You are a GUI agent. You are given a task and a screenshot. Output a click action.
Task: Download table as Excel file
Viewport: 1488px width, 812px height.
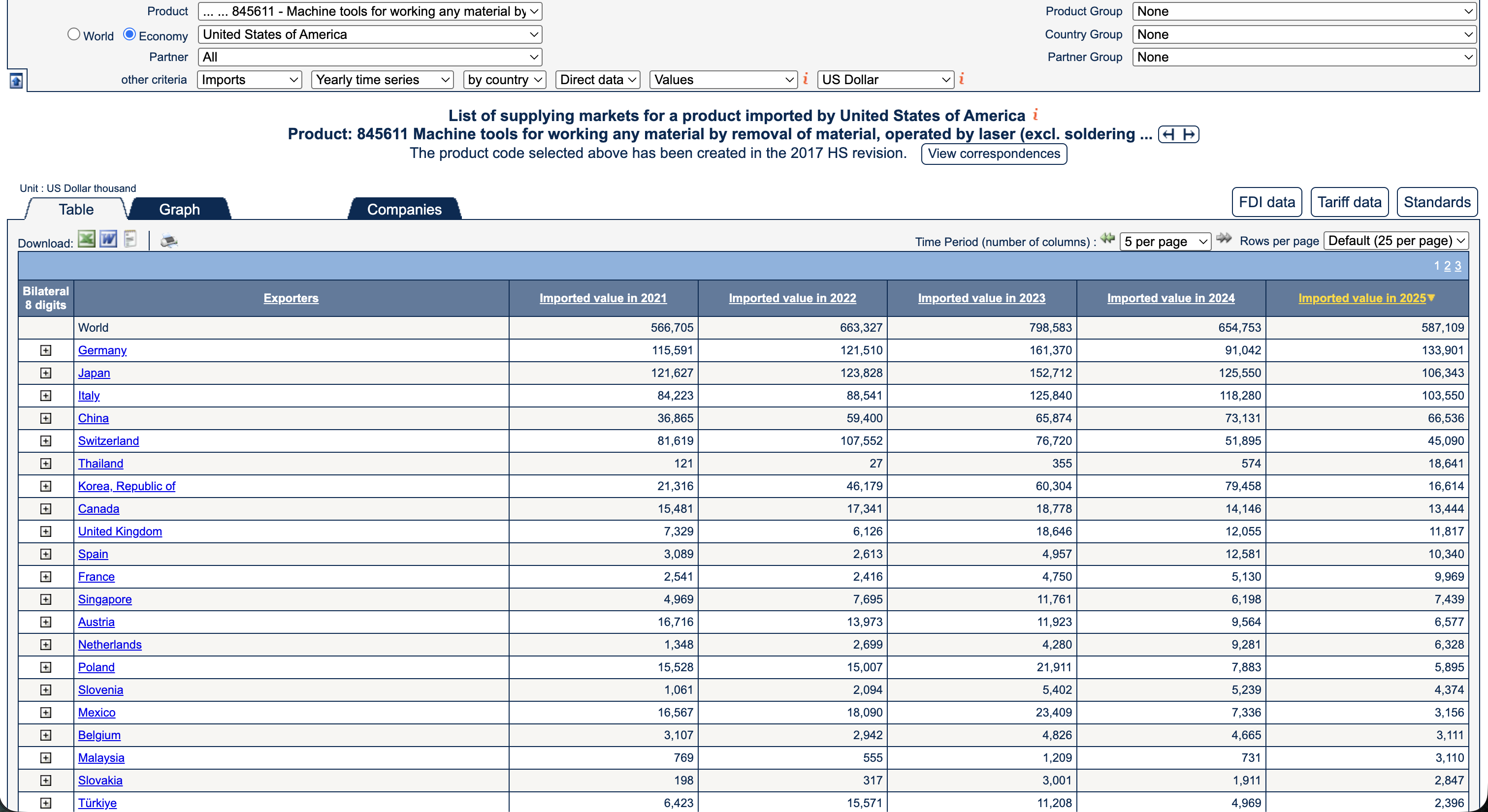86,239
